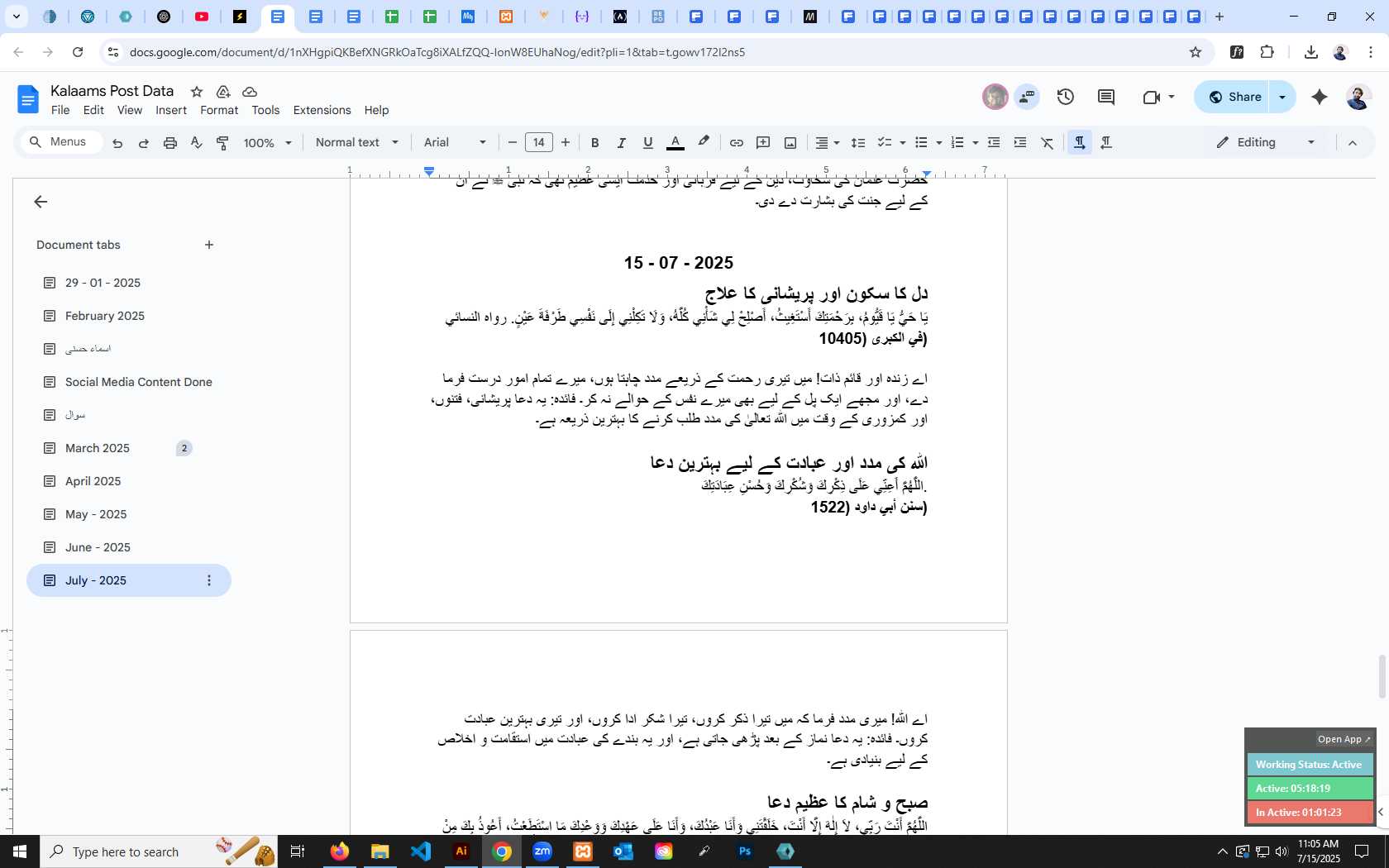The height and width of the screenshot is (868, 1389).
Task: Increase font size with plus button
Action: click(x=566, y=143)
